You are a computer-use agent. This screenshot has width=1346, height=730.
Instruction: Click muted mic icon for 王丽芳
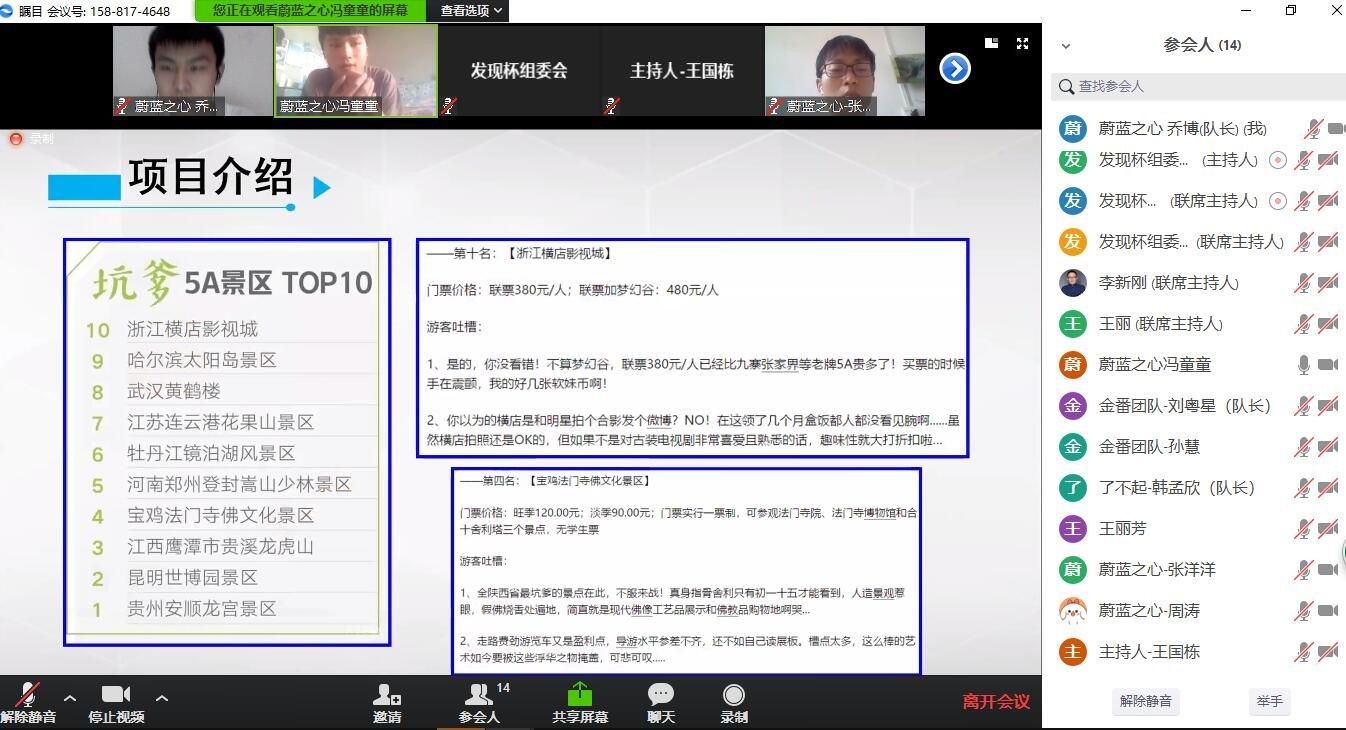pyautogui.click(x=1303, y=529)
